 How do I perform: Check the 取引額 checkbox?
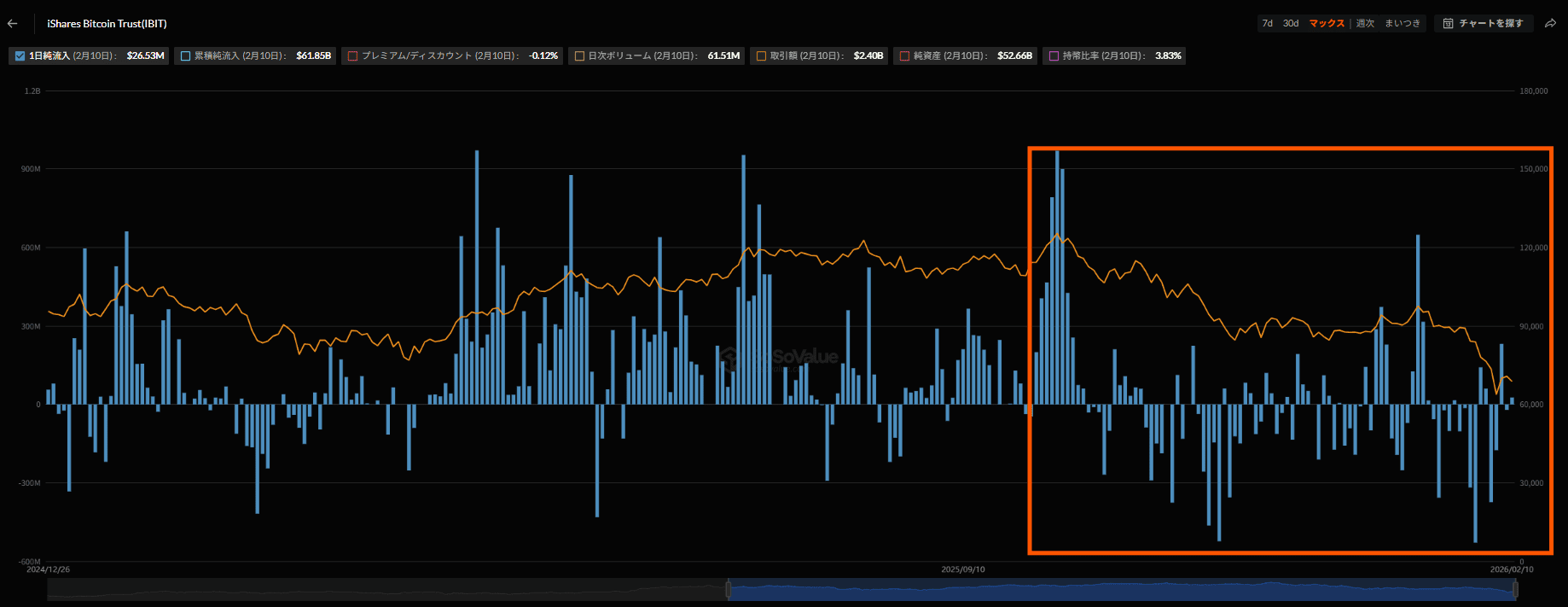(761, 56)
